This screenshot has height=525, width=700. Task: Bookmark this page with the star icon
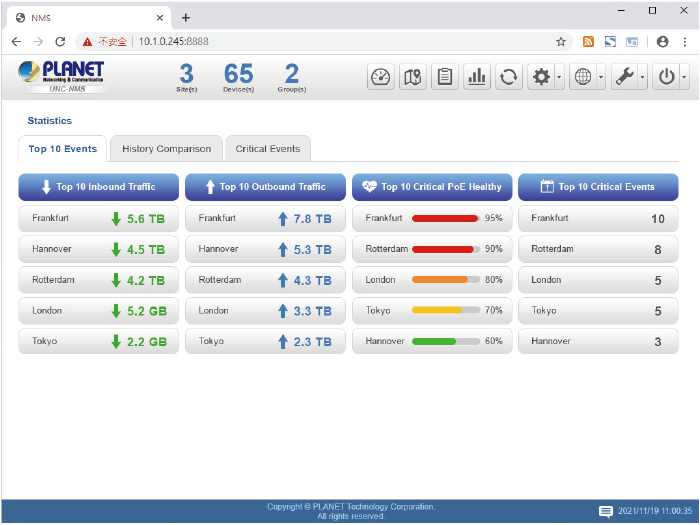pos(561,41)
